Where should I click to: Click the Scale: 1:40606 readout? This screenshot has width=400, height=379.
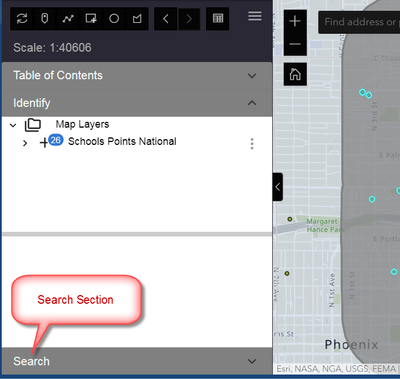pyautogui.click(x=52, y=48)
